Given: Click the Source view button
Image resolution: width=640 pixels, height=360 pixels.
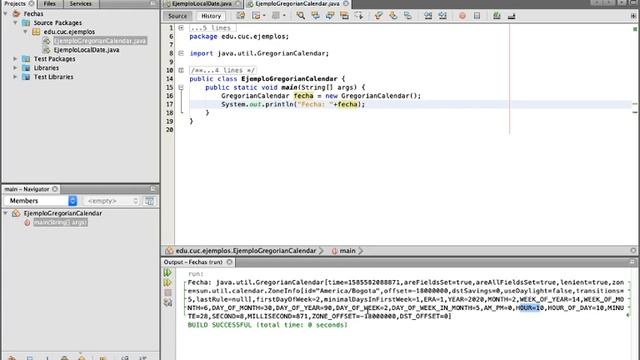Looking at the screenshot, I should pyautogui.click(x=178, y=16).
